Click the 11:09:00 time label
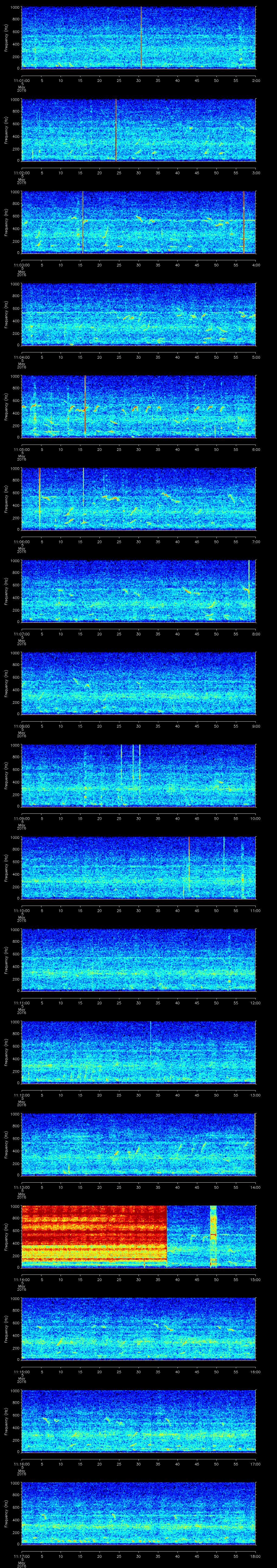 [x=21, y=818]
